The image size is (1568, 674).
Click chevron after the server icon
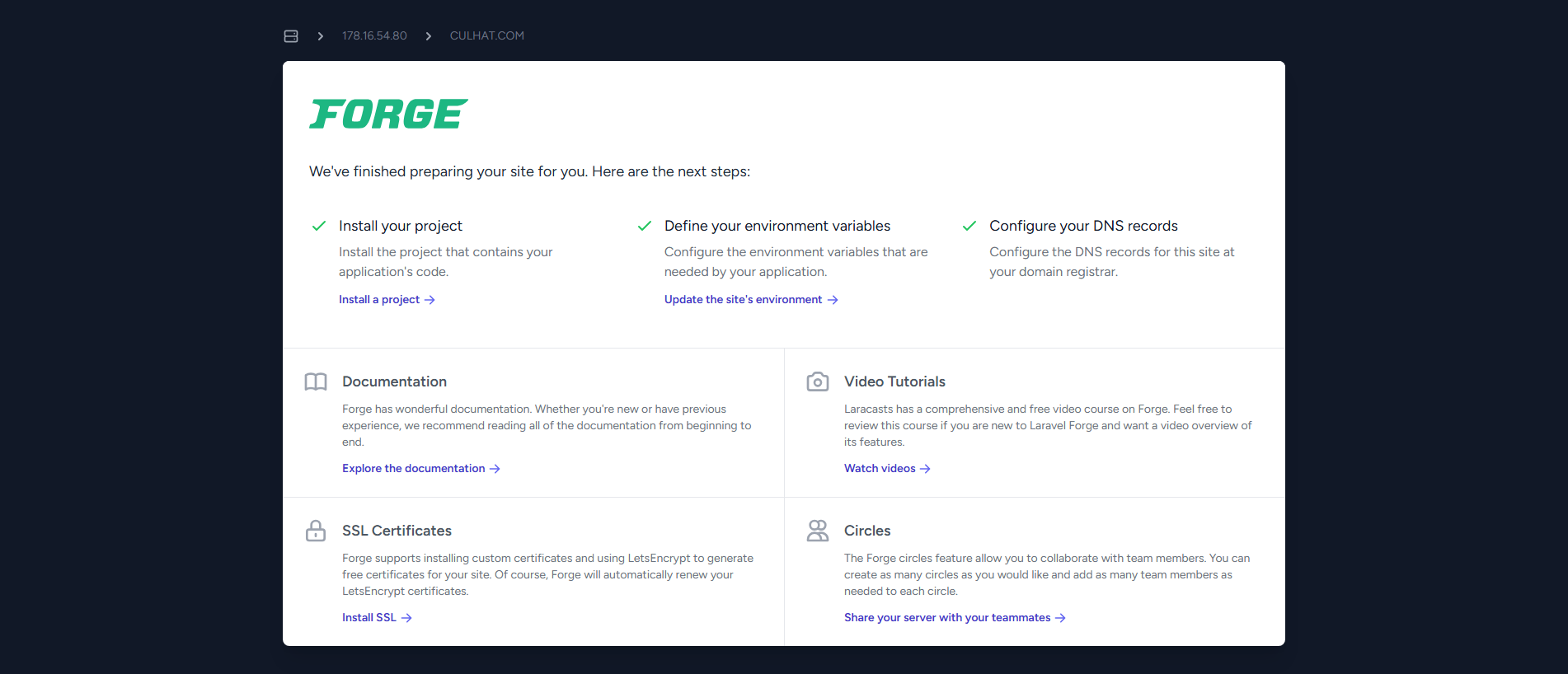pos(321,36)
